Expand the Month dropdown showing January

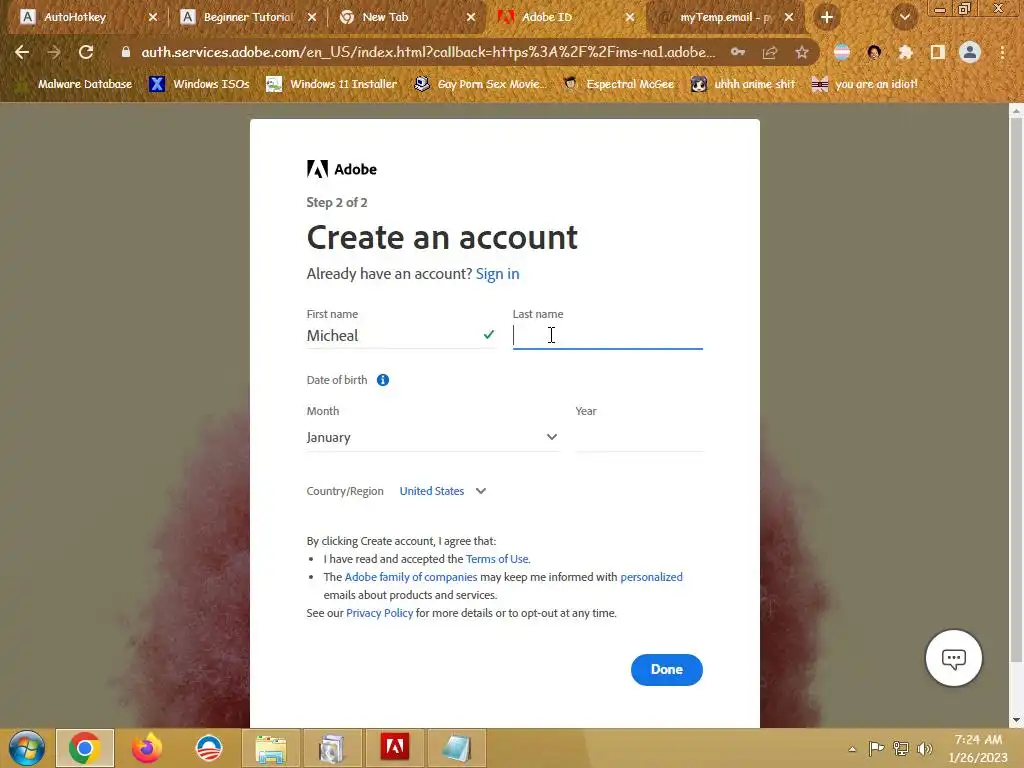pos(432,437)
